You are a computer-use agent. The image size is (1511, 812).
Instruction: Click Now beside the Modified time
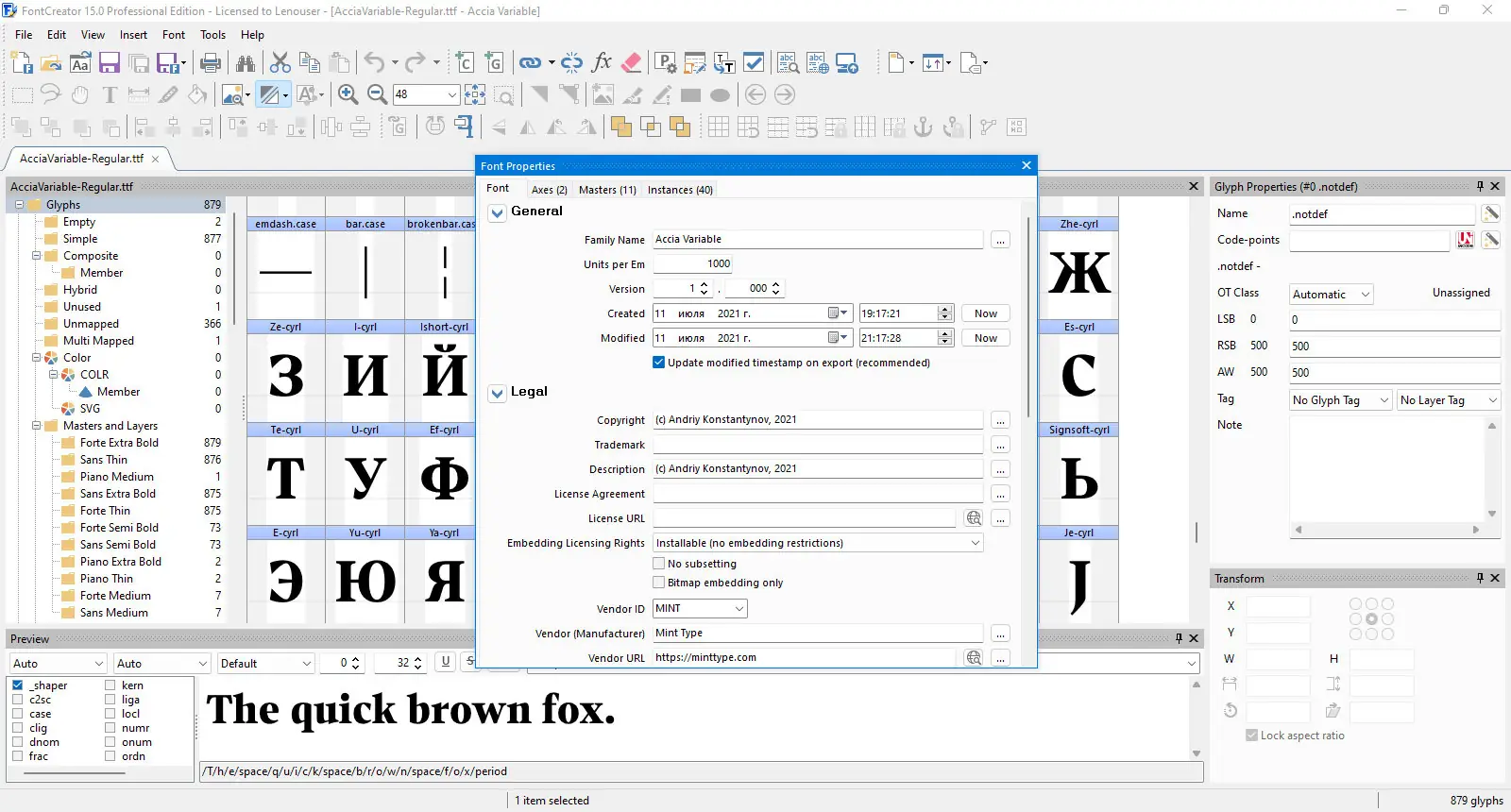tap(986, 338)
